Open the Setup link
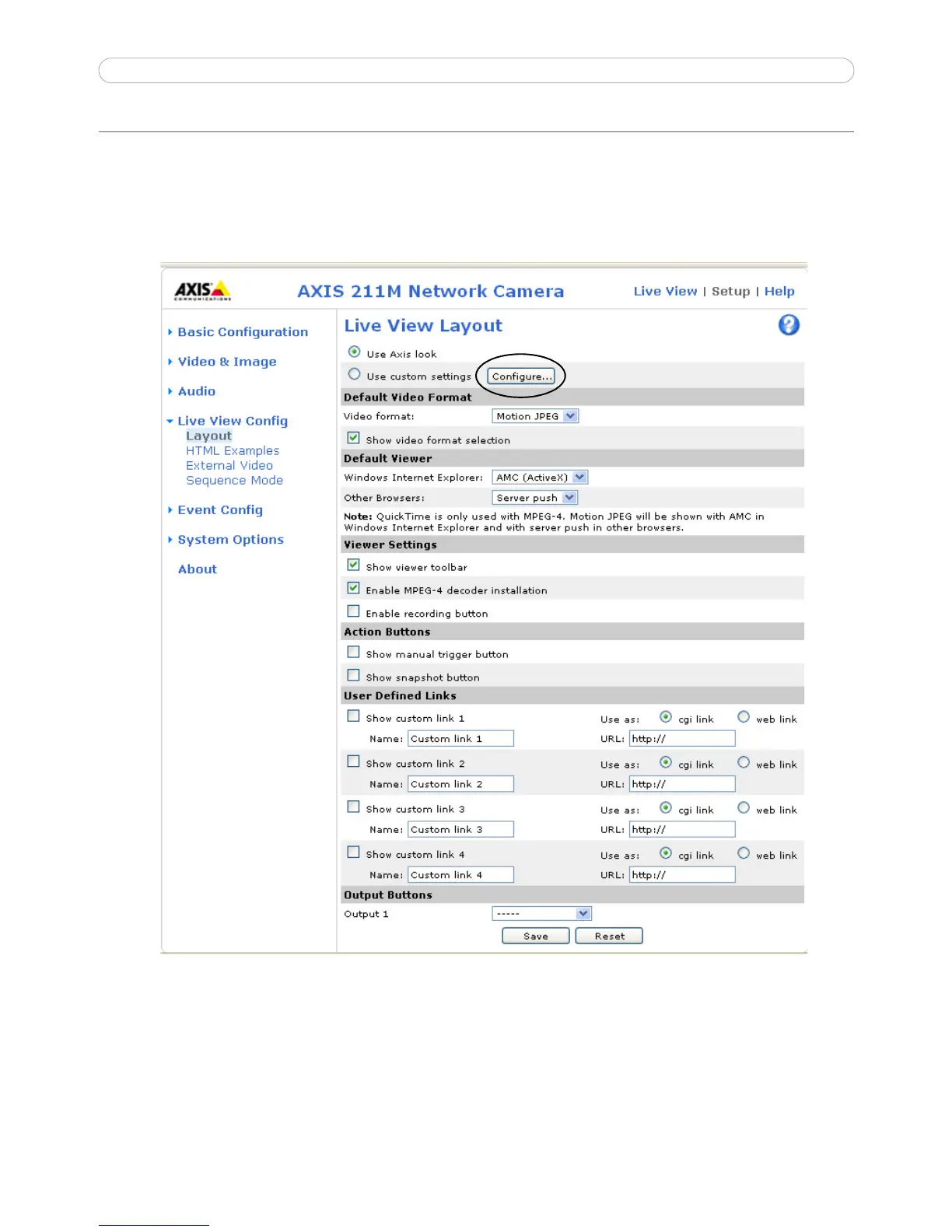This screenshot has height=1232, width=952. point(731,291)
